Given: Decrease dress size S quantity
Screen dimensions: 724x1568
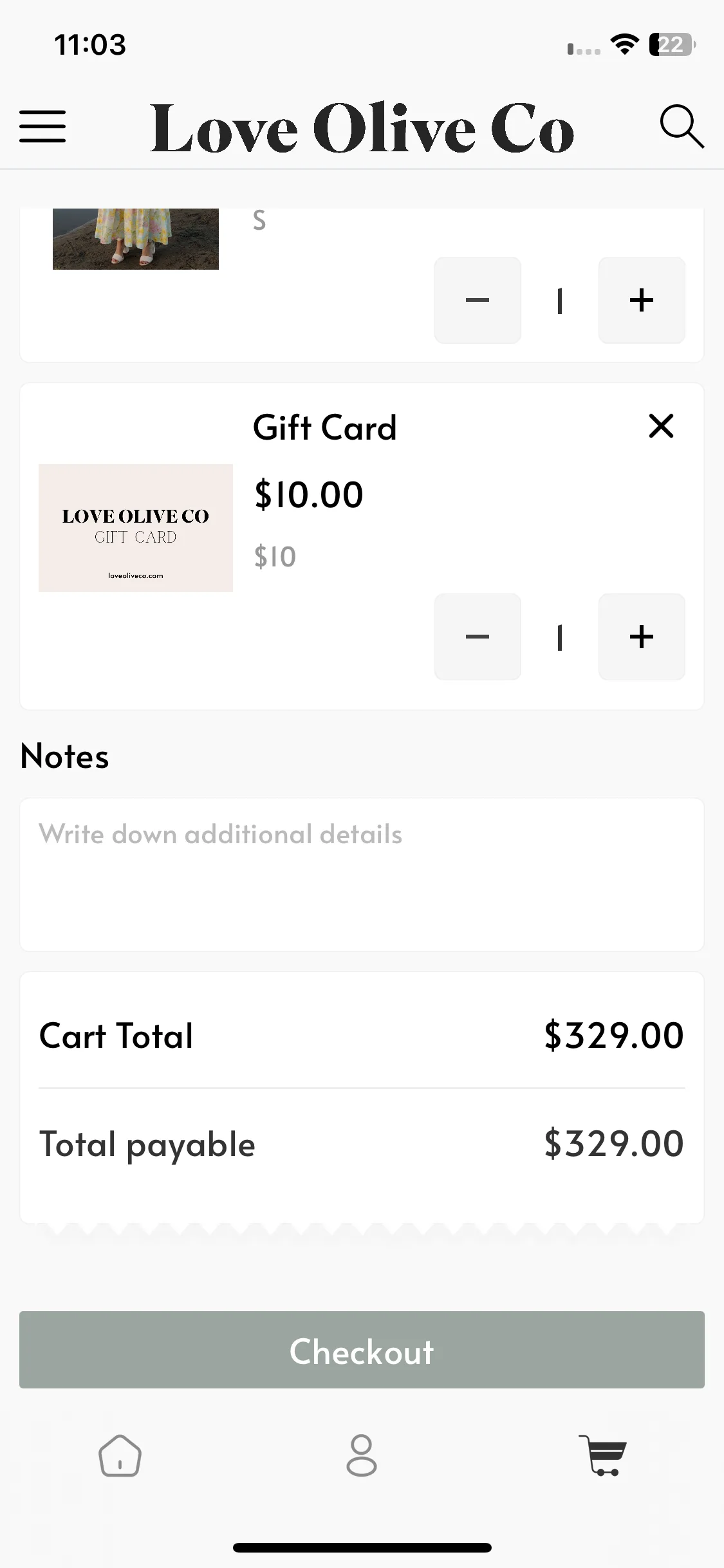Looking at the screenshot, I should [478, 300].
